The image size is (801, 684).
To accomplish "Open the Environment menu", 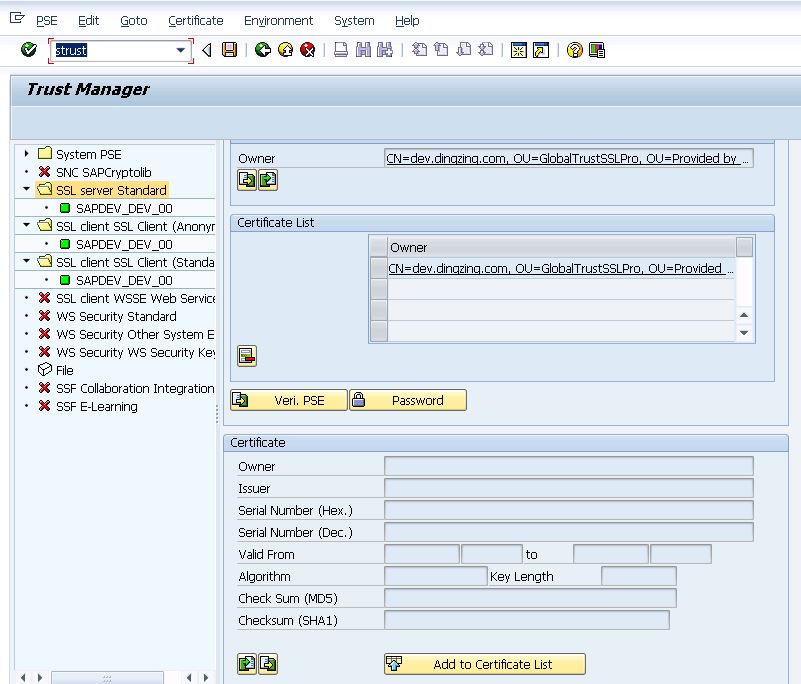I will 278,20.
